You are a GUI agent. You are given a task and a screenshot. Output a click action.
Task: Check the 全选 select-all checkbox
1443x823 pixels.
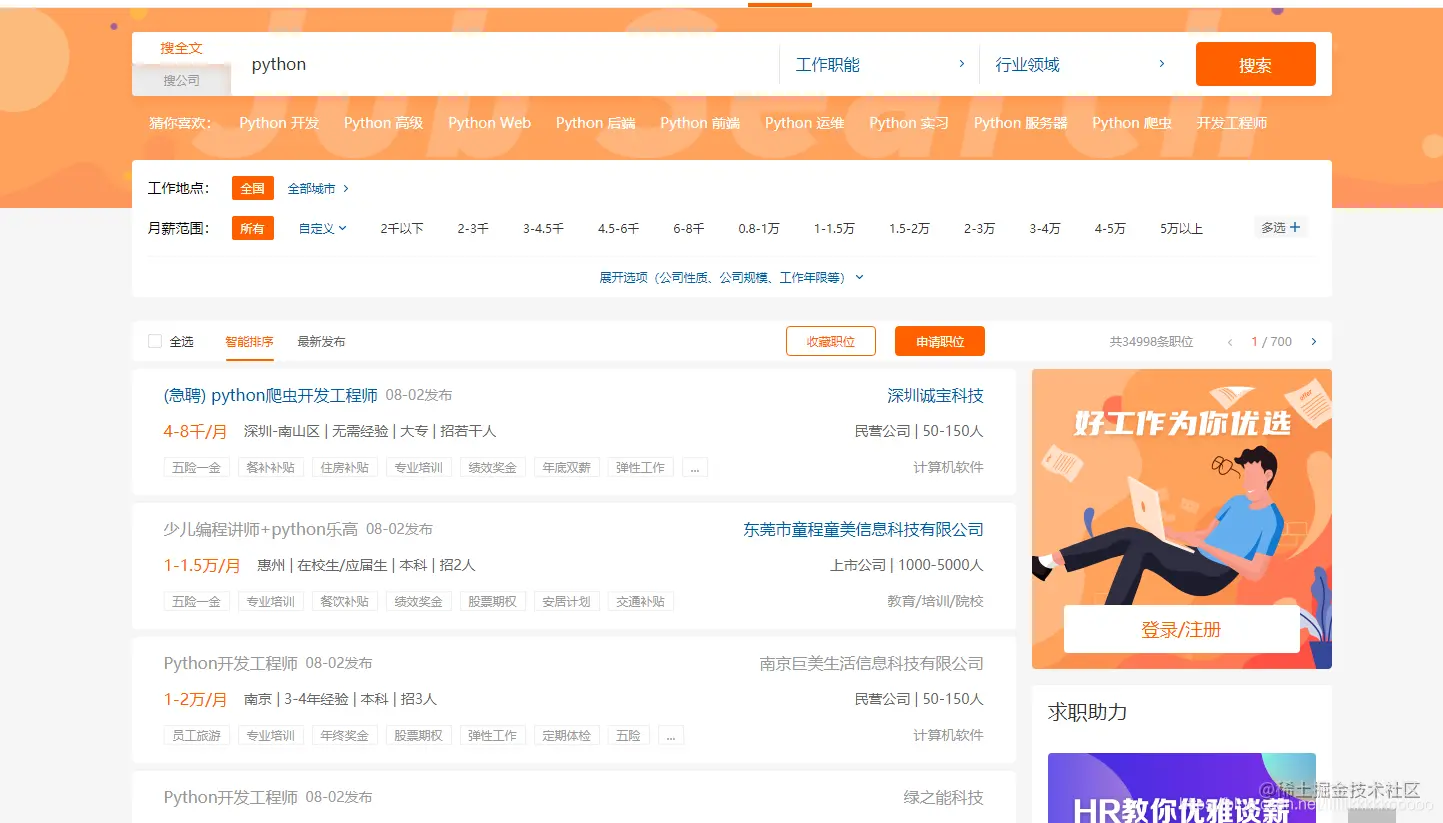(155, 341)
